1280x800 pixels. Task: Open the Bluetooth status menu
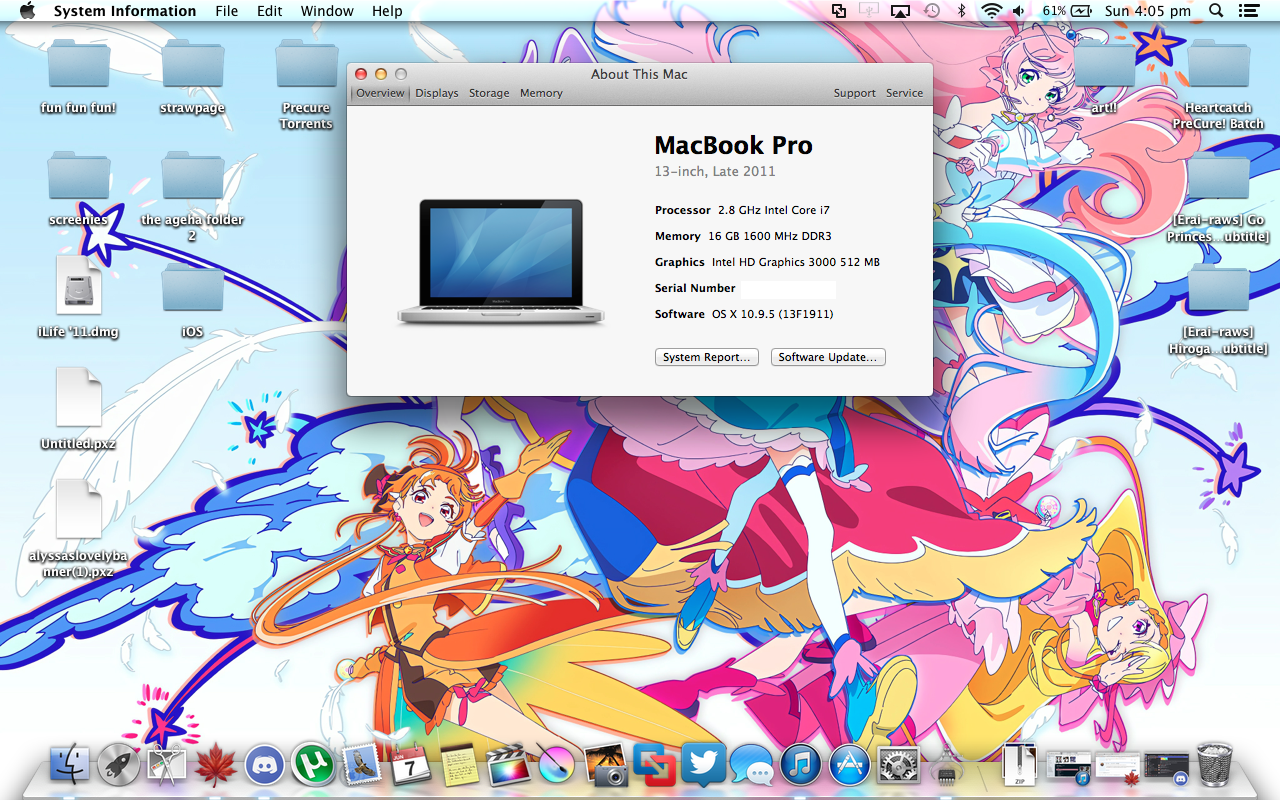pyautogui.click(x=962, y=11)
